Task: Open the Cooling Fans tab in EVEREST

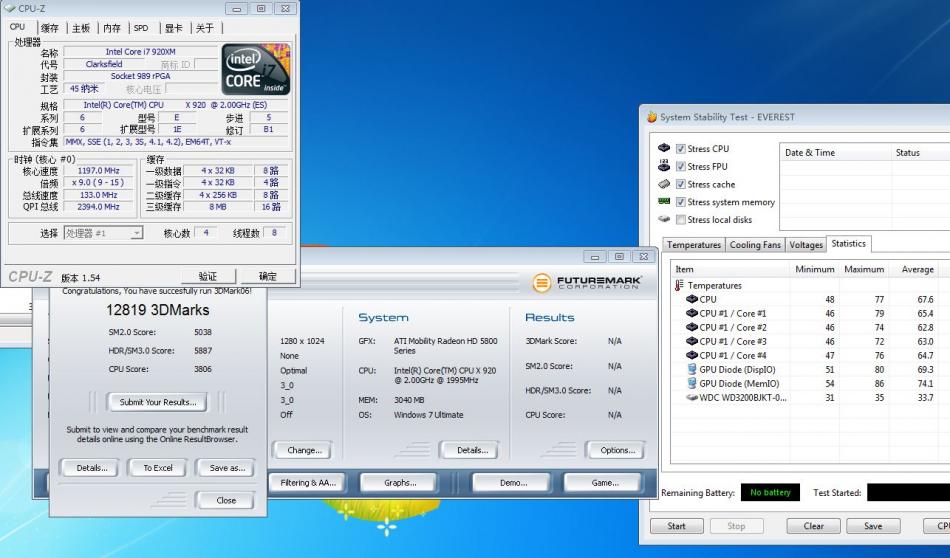Action: point(755,245)
